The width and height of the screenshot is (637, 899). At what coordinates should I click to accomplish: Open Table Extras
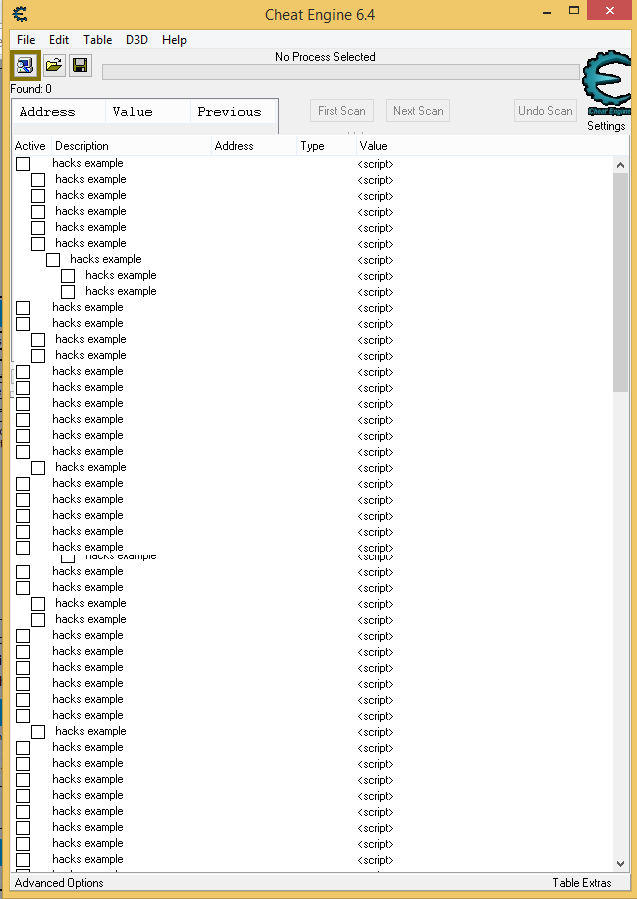582,882
